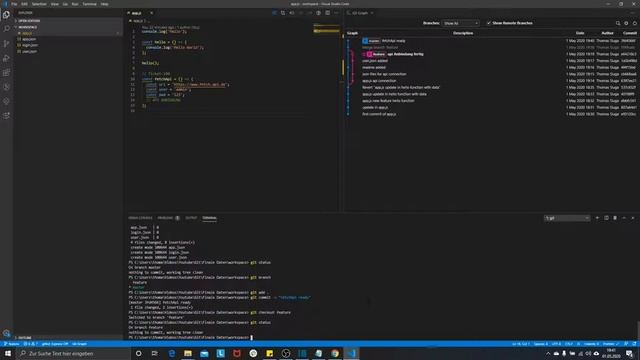Switch to the Problems panel tab

click(168, 218)
